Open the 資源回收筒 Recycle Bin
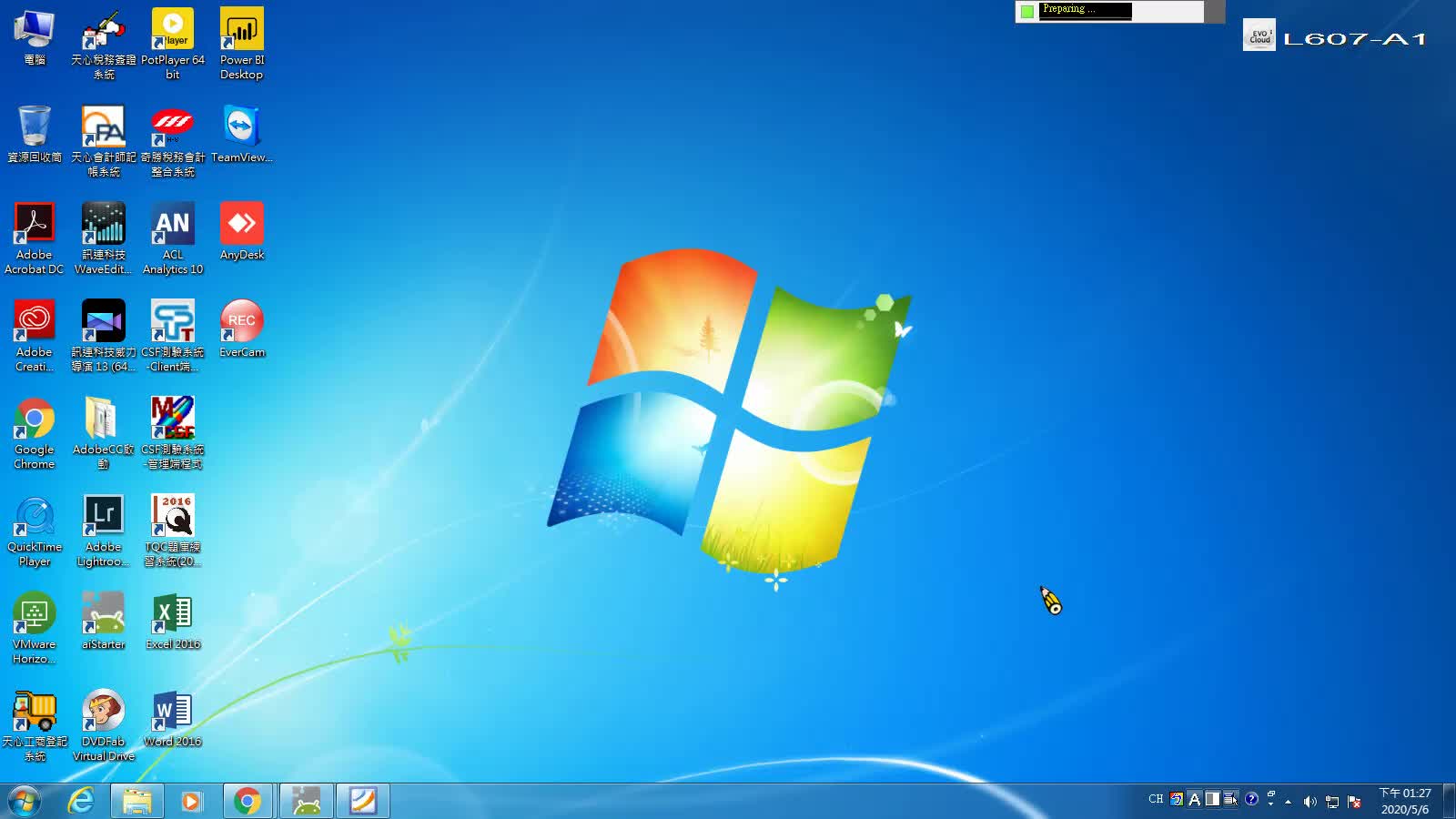Viewport: 1456px width, 819px height. [35, 135]
